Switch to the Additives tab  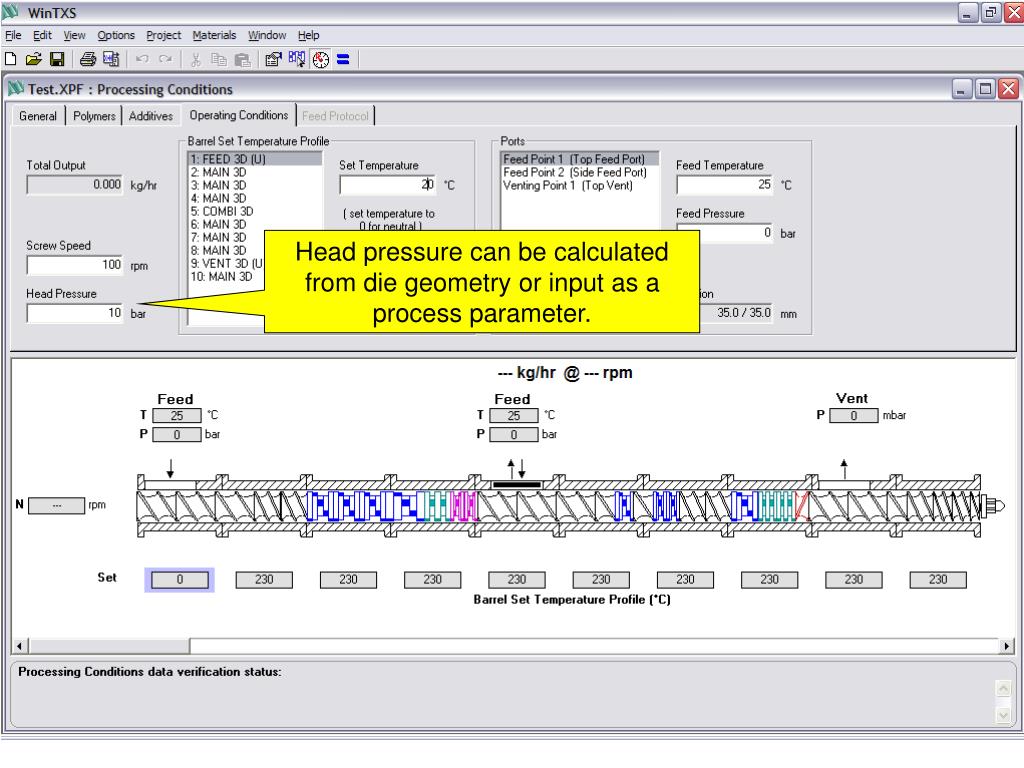151,116
